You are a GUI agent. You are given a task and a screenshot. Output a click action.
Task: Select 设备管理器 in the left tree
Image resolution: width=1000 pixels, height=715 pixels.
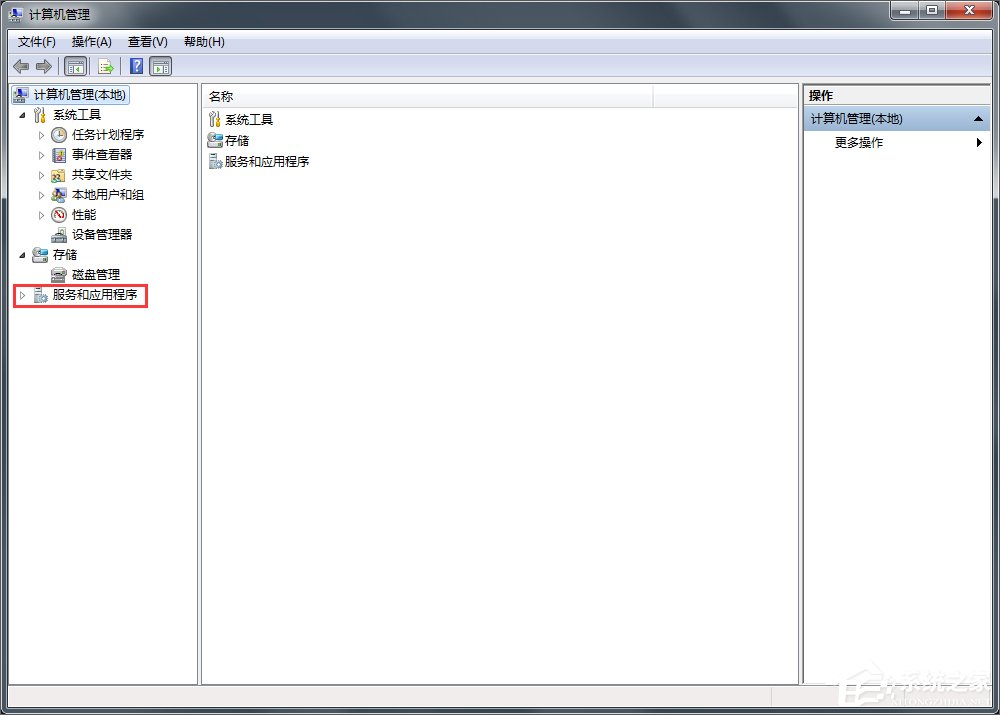click(x=95, y=234)
